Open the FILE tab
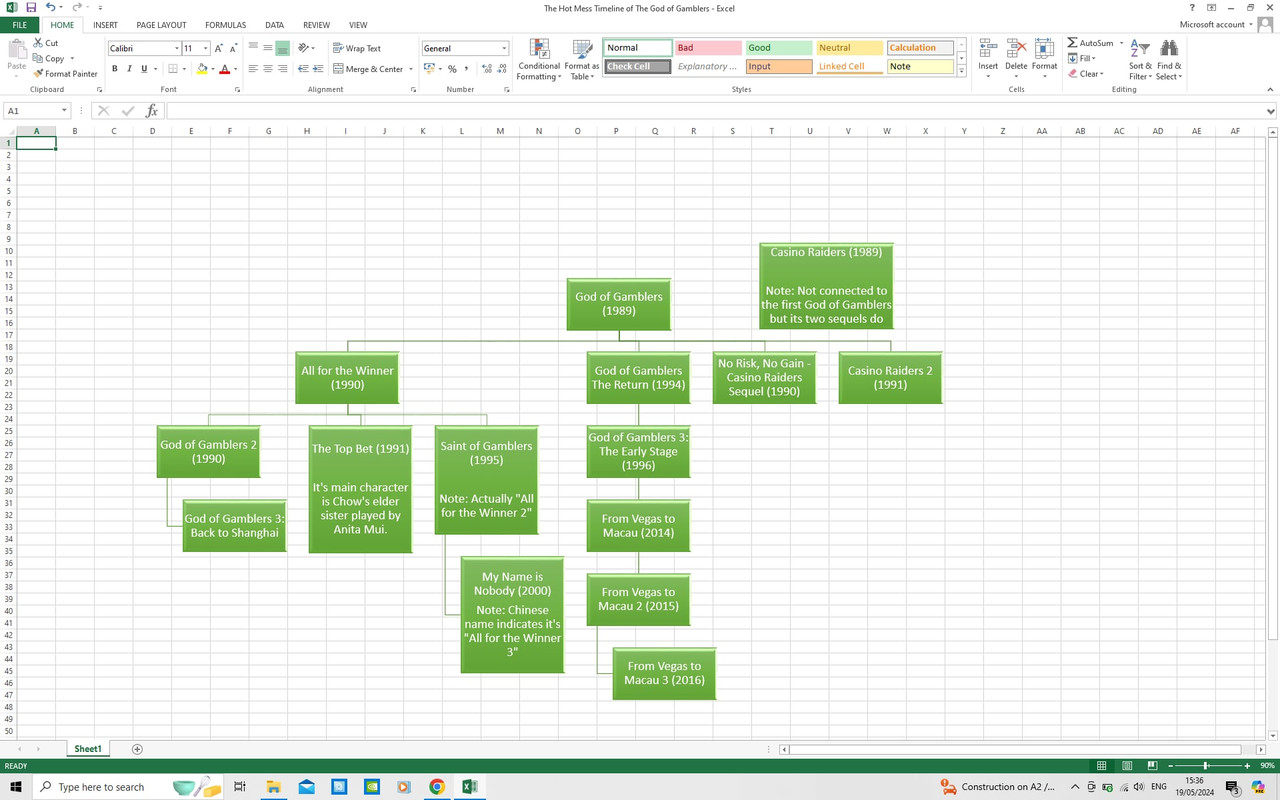1280x800 pixels. point(20,25)
